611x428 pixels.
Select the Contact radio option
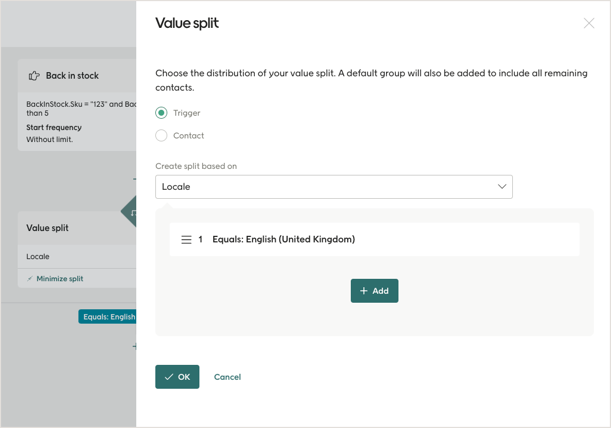(x=161, y=136)
